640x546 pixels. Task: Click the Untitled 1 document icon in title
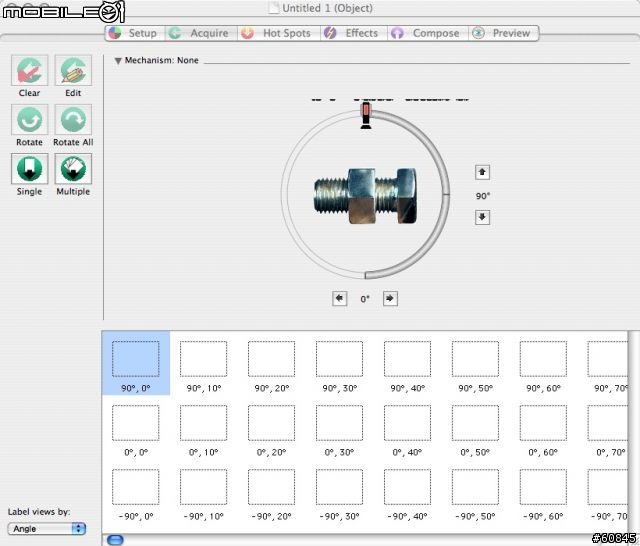click(274, 8)
